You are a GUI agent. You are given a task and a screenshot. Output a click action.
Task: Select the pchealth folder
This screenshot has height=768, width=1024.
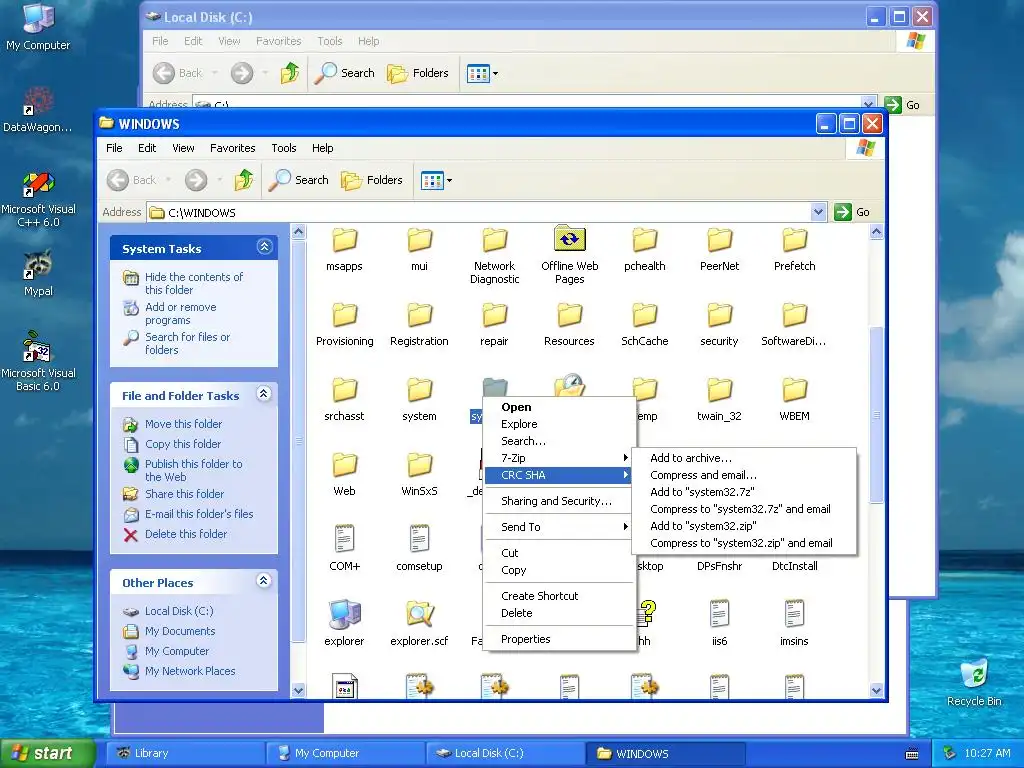[645, 240]
